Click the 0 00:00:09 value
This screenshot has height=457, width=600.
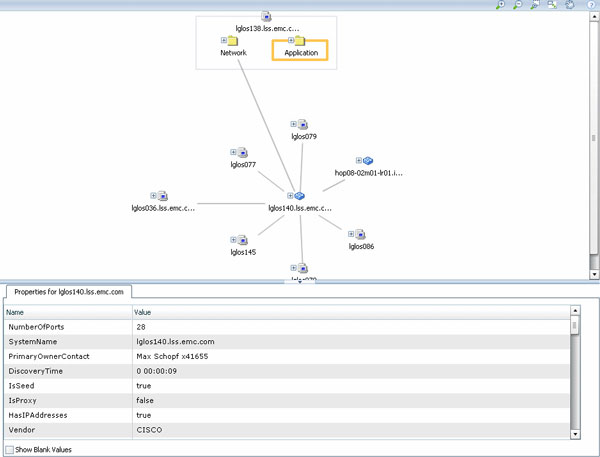click(x=157, y=371)
